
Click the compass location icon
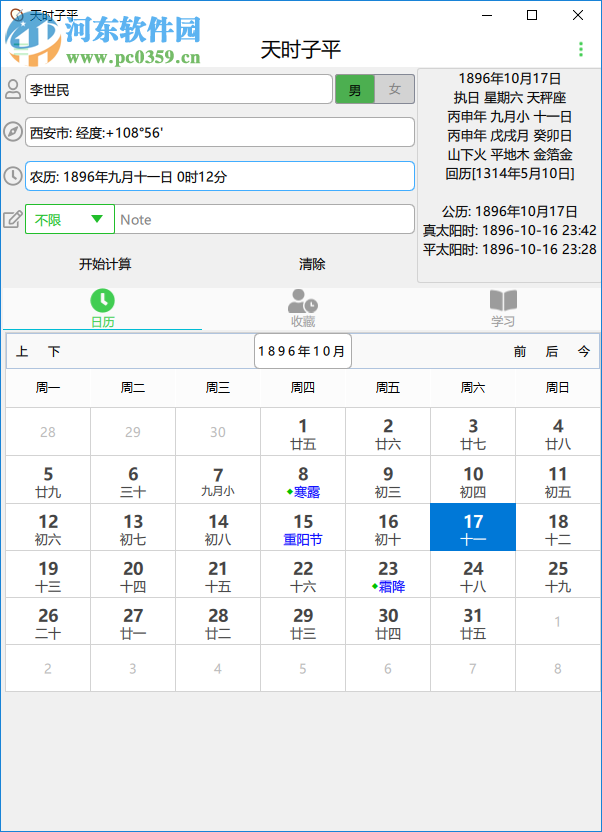(x=13, y=132)
